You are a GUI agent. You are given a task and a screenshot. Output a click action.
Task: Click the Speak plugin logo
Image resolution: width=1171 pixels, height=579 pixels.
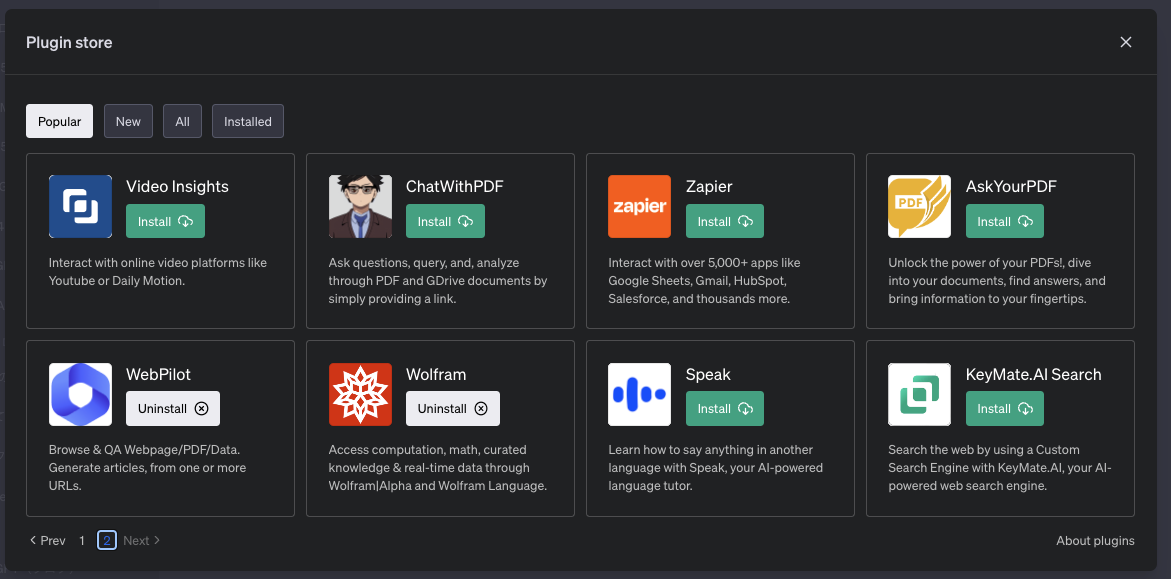tap(639, 395)
